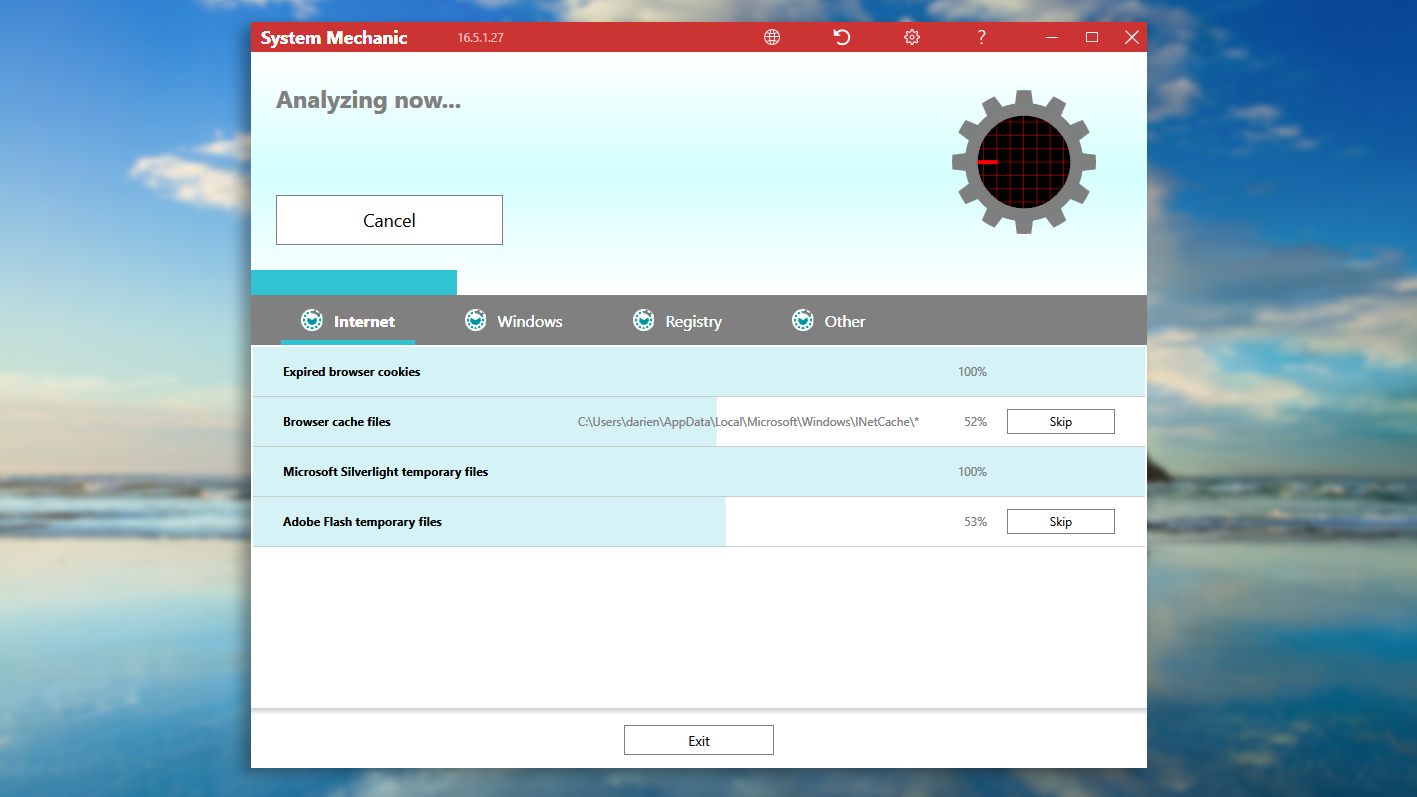Click the 53% progress value

[975, 522]
